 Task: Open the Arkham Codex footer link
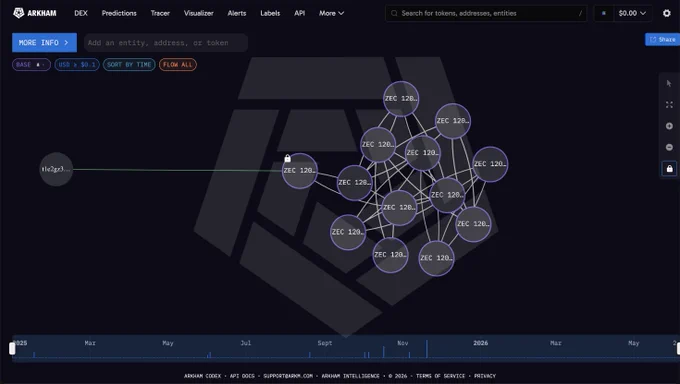202,376
